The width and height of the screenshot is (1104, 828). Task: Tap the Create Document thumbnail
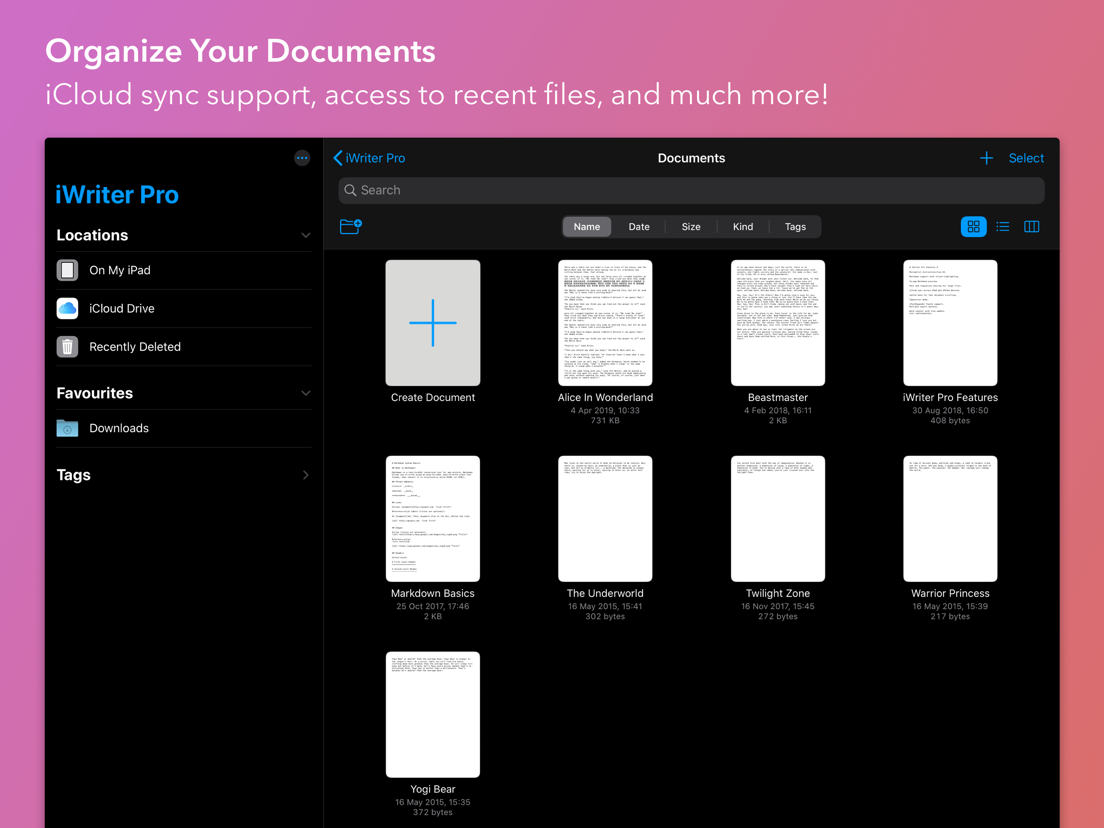433,323
